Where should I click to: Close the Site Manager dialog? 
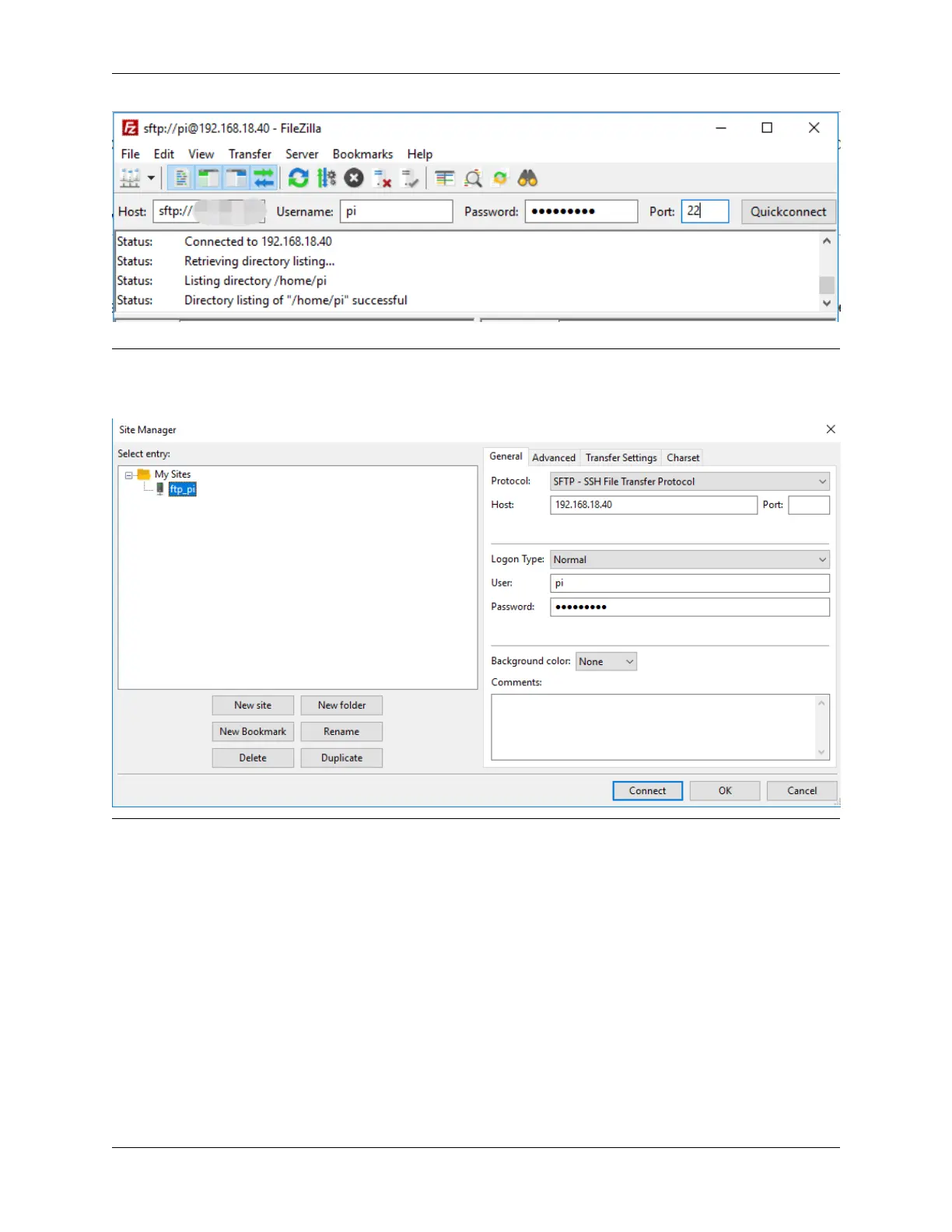[831, 429]
